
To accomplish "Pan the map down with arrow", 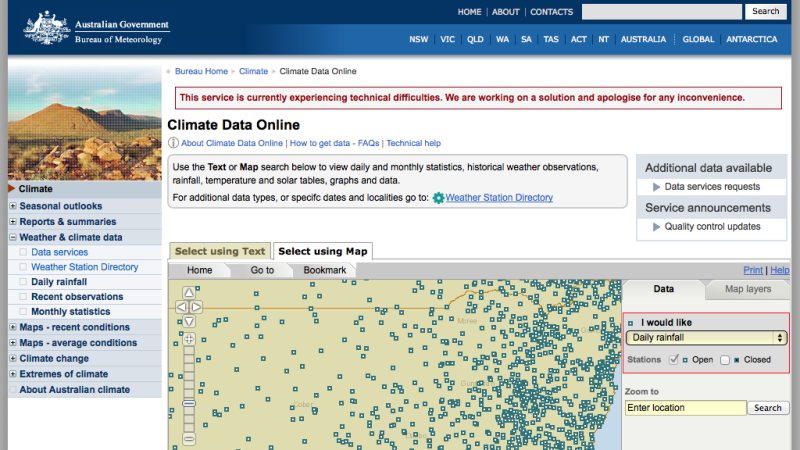I will pyautogui.click(x=189, y=321).
